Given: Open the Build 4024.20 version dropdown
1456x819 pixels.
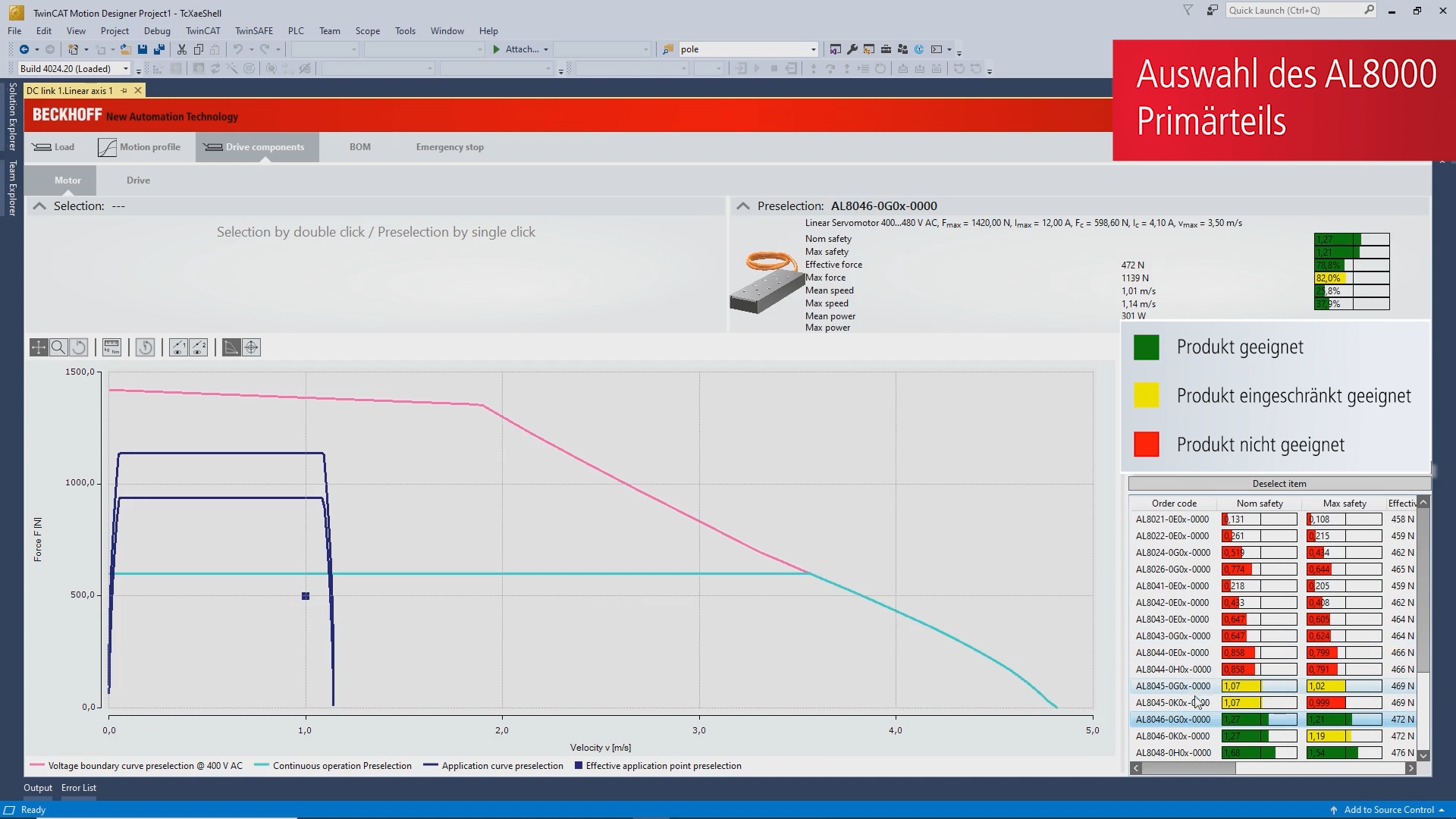Looking at the screenshot, I should point(126,69).
